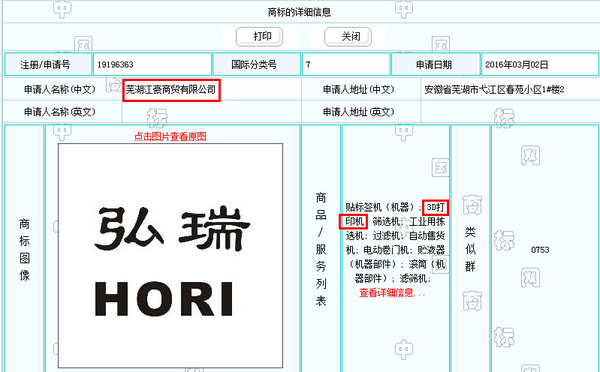600x372 pixels.
Task: Click the 打印 print button
Action: click(x=259, y=37)
